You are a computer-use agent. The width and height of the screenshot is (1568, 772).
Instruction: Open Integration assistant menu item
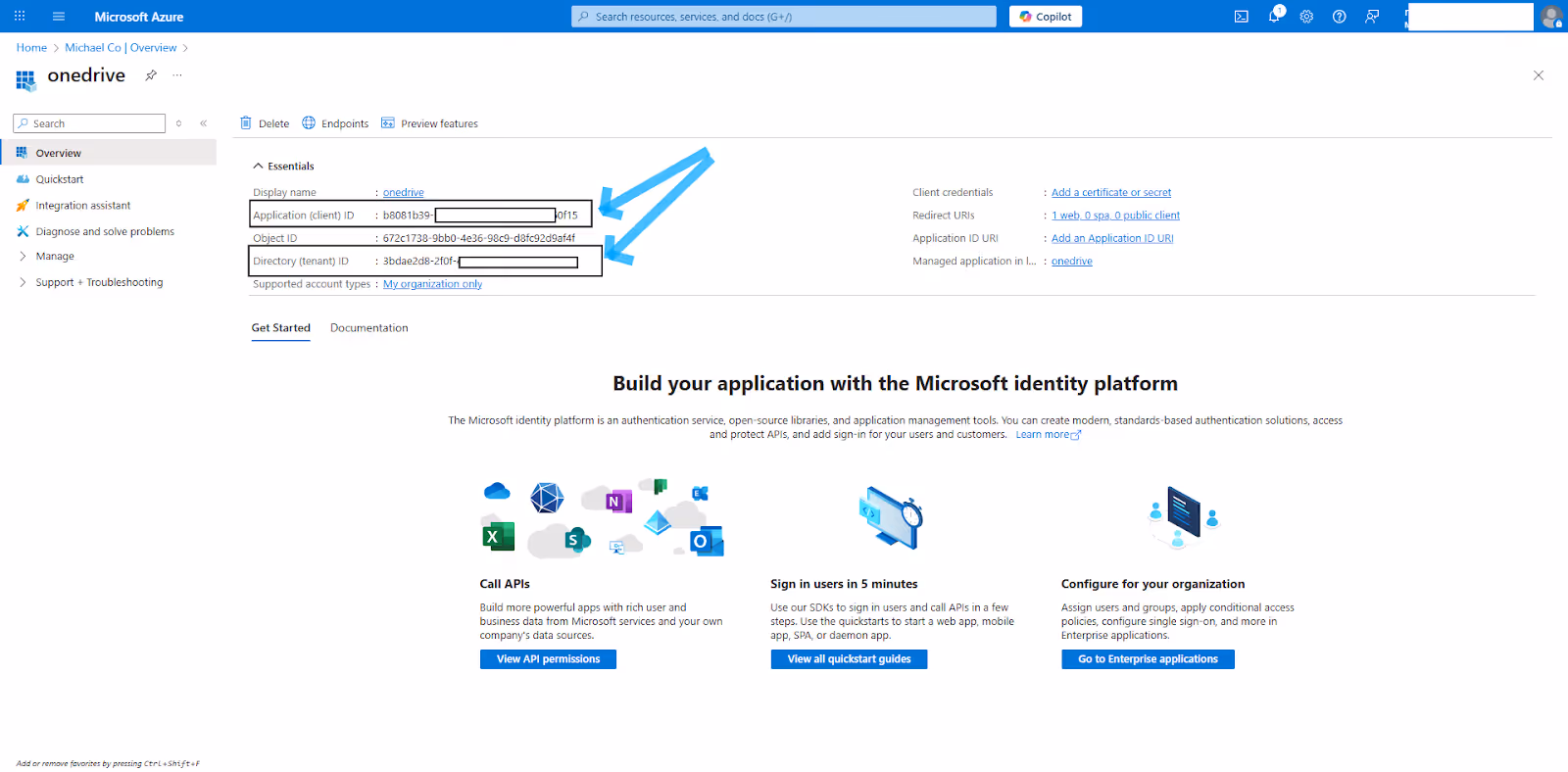pos(83,206)
